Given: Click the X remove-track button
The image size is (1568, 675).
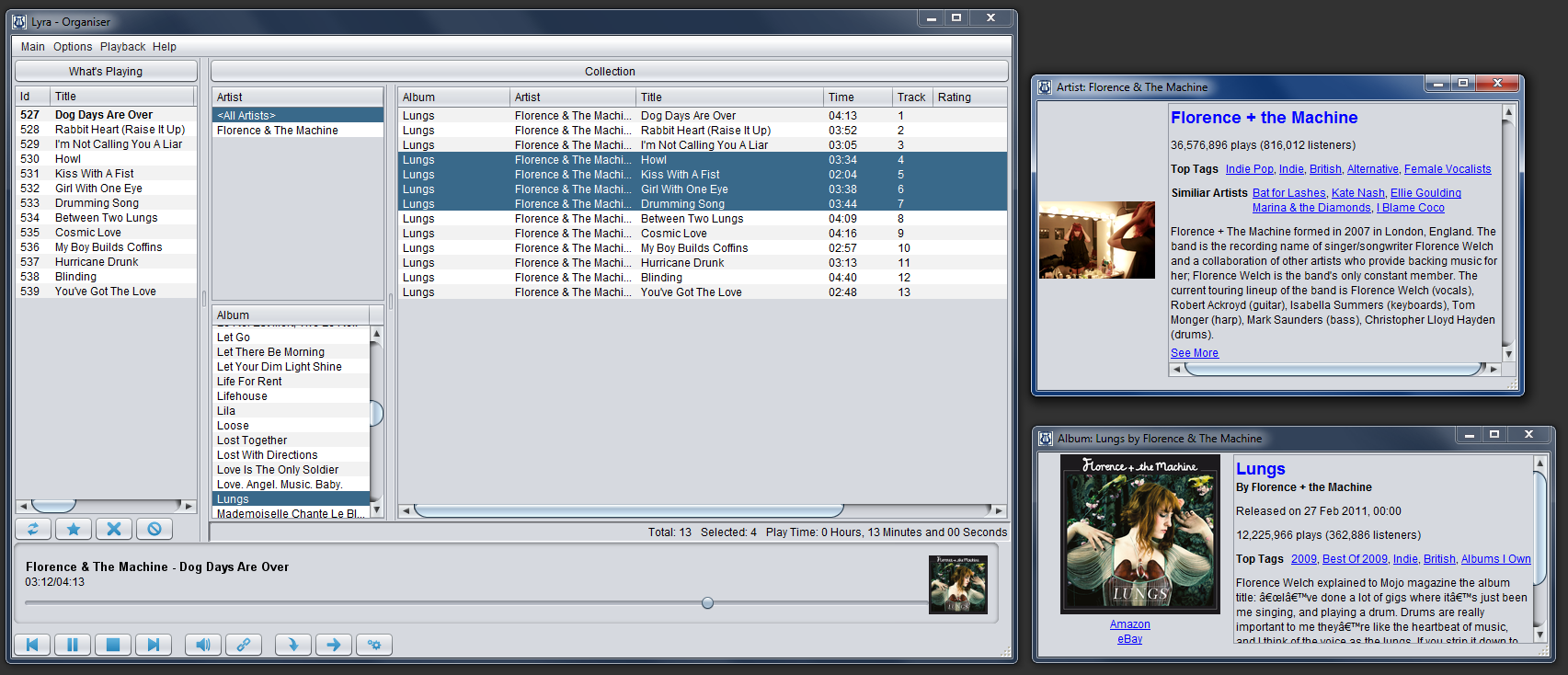Looking at the screenshot, I should pos(114,529).
